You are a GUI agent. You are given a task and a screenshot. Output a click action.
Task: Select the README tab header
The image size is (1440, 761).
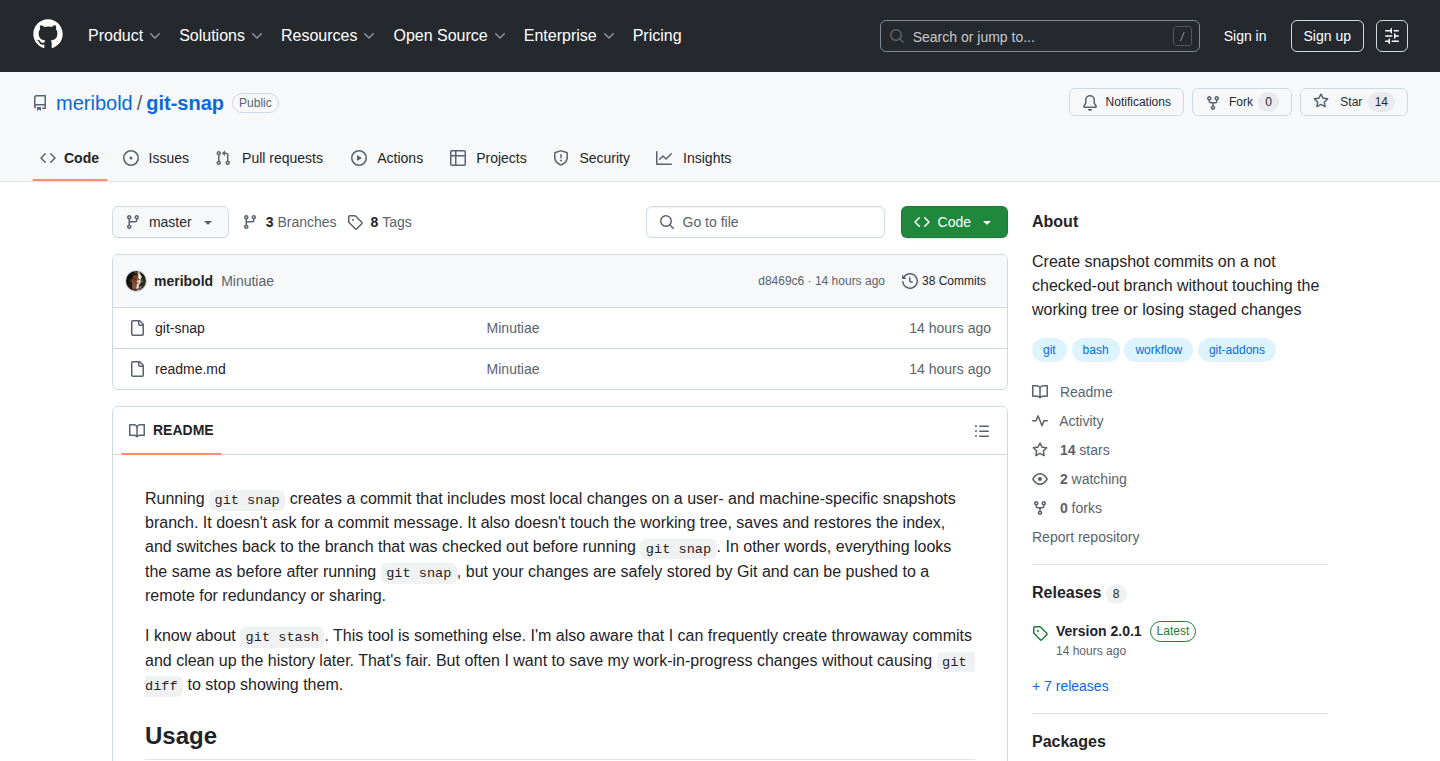[171, 430]
